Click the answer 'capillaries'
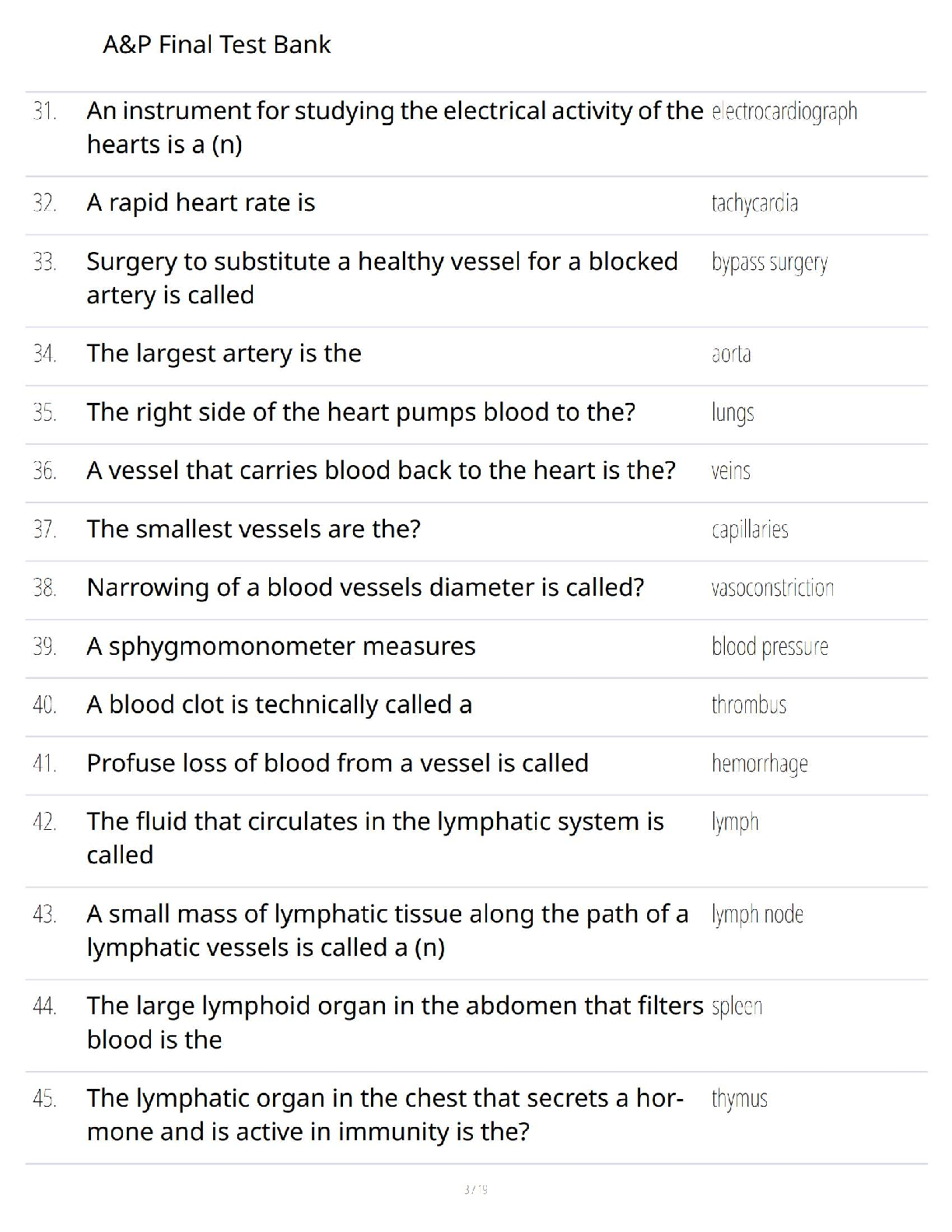952x1232 pixels. point(750,530)
